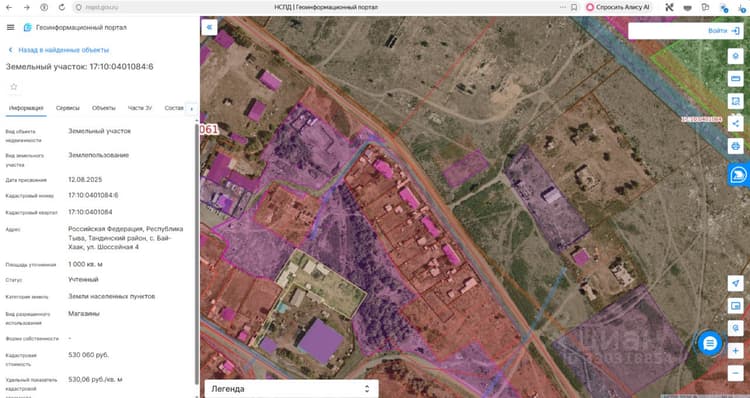Click the Спросить Алису AI button
750x398 pixels.
click(618, 7)
